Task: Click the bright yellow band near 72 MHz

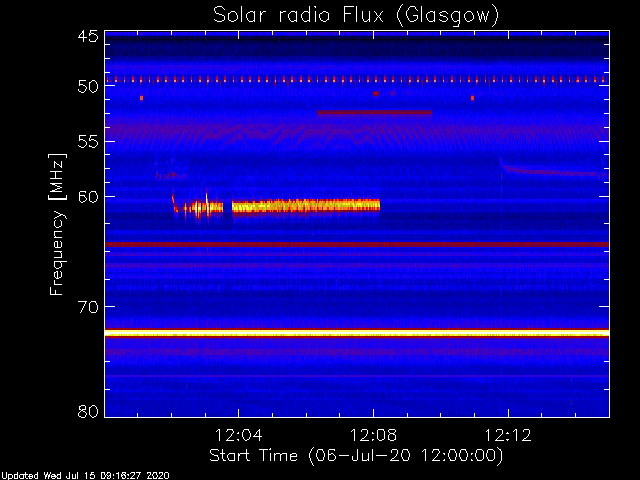Action: (357, 333)
